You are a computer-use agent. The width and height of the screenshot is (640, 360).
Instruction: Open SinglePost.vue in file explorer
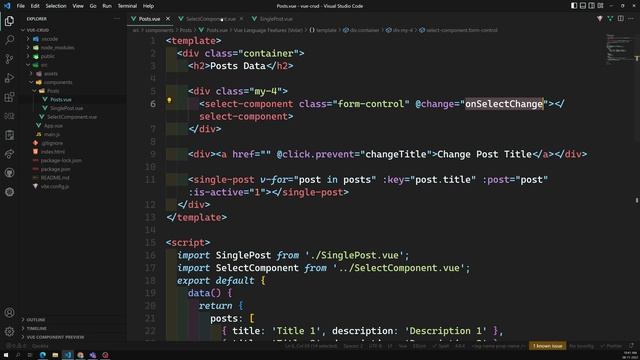67,108
